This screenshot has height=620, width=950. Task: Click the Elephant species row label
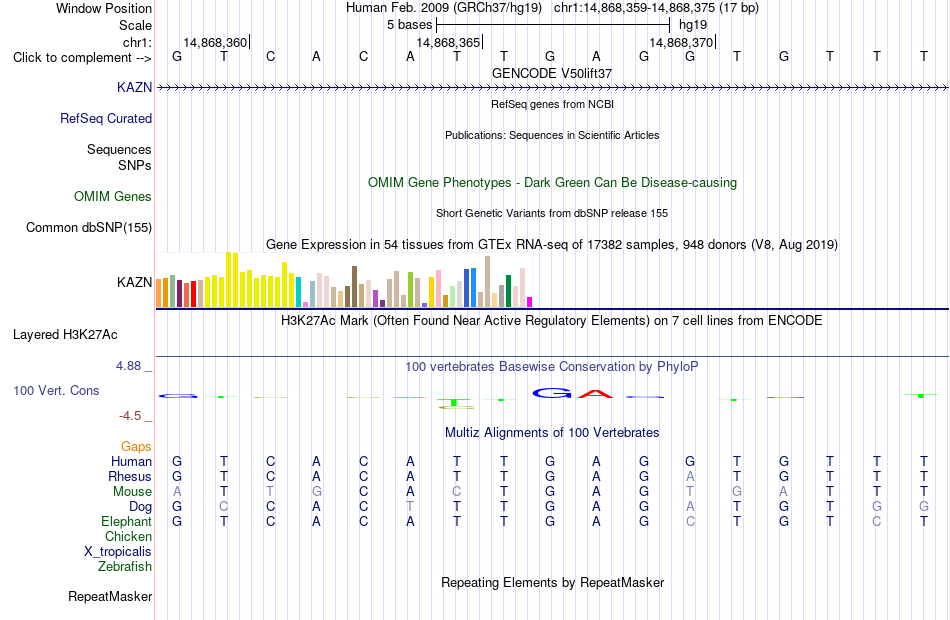point(127,521)
